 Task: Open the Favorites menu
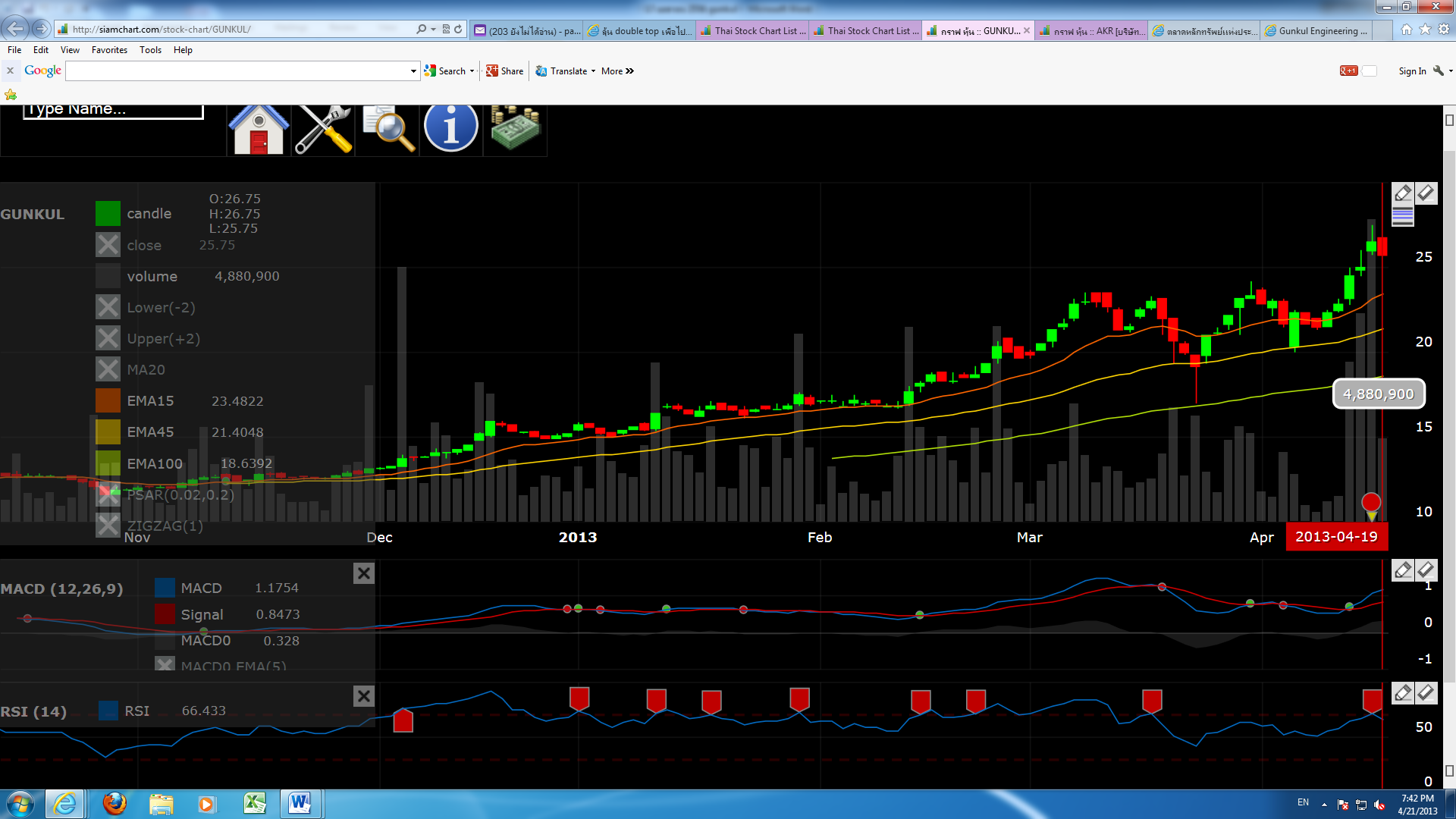click(x=109, y=50)
